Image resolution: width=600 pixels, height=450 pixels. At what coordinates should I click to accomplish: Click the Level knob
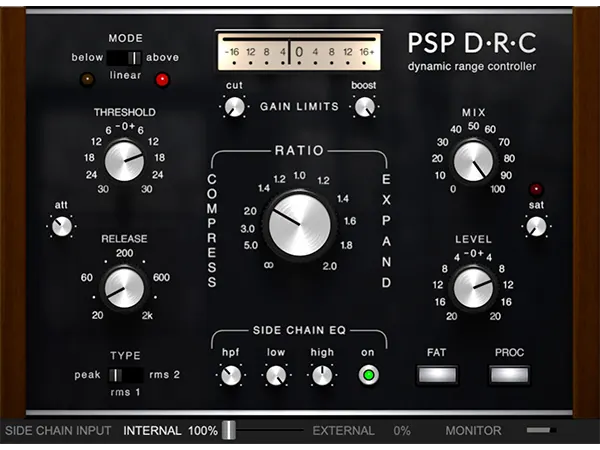tap(473, 288)
